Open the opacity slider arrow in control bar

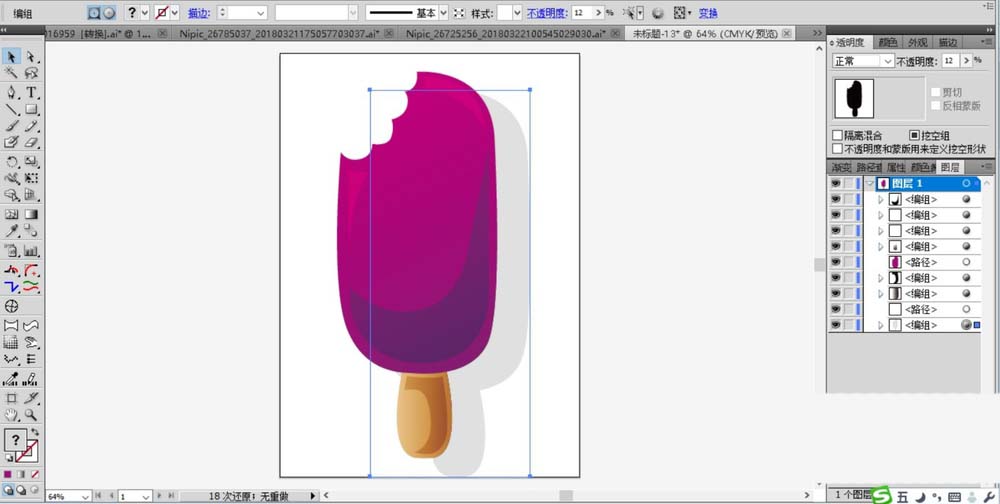pos(599,13)
